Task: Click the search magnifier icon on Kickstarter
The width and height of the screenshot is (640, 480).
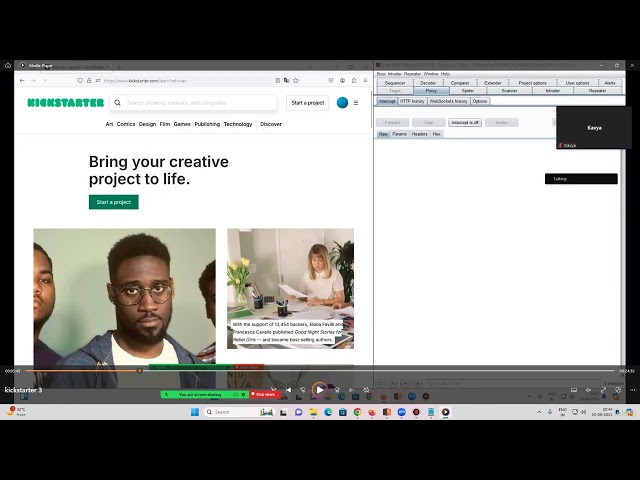Action: point(118,102)
